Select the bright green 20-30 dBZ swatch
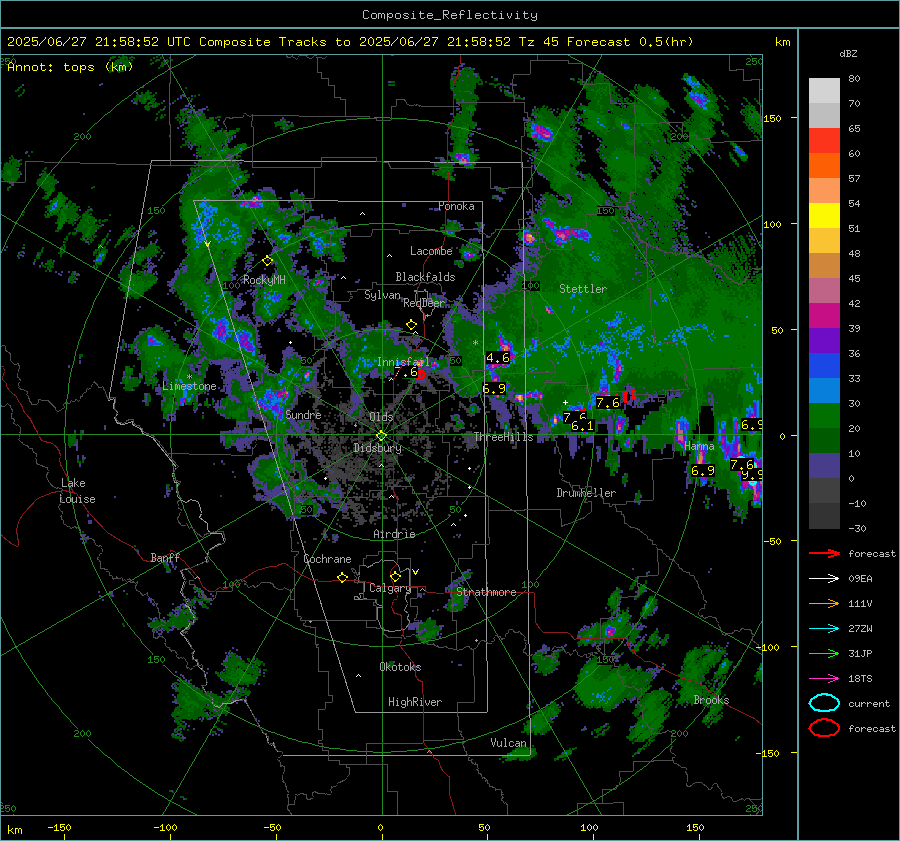This screenshot has width=900, height=841. click(824, 416)
